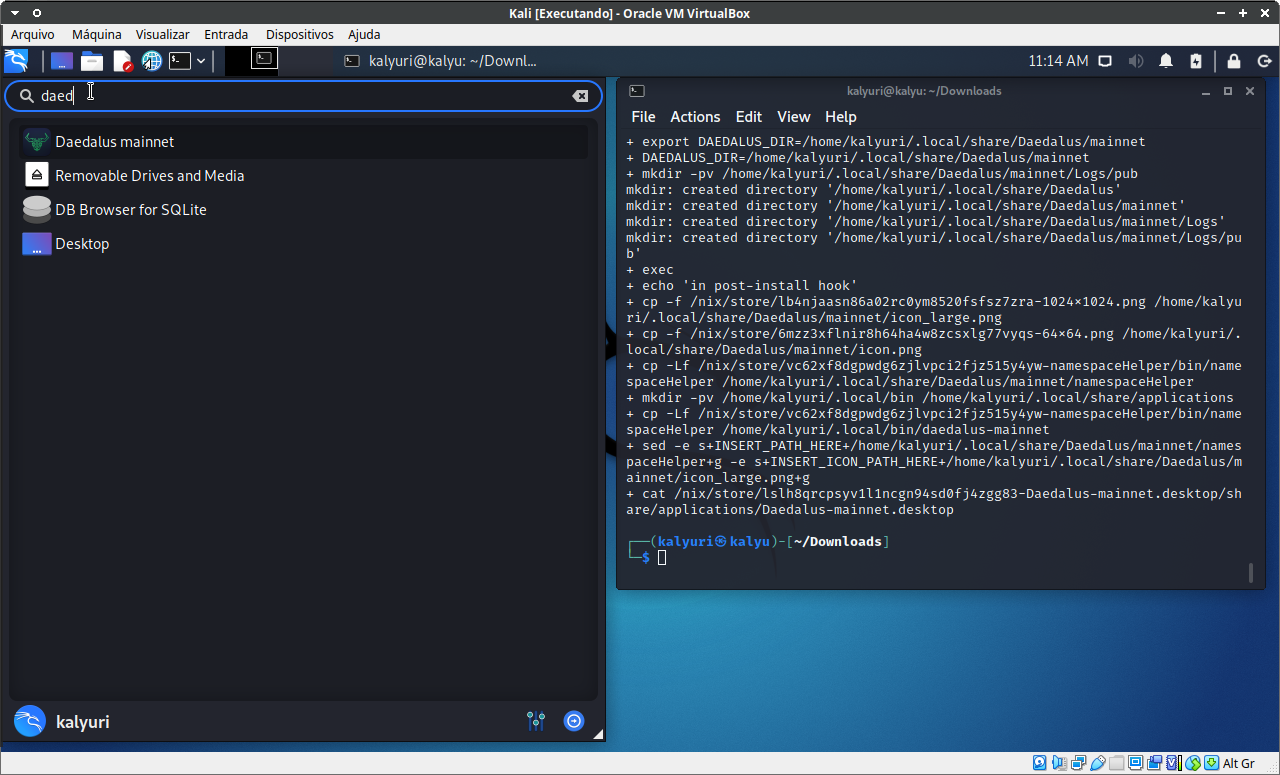The image size is (1280, 775).
Task: Open VirtualBox window menu arrow in title bar
Action: click(14, 13)
